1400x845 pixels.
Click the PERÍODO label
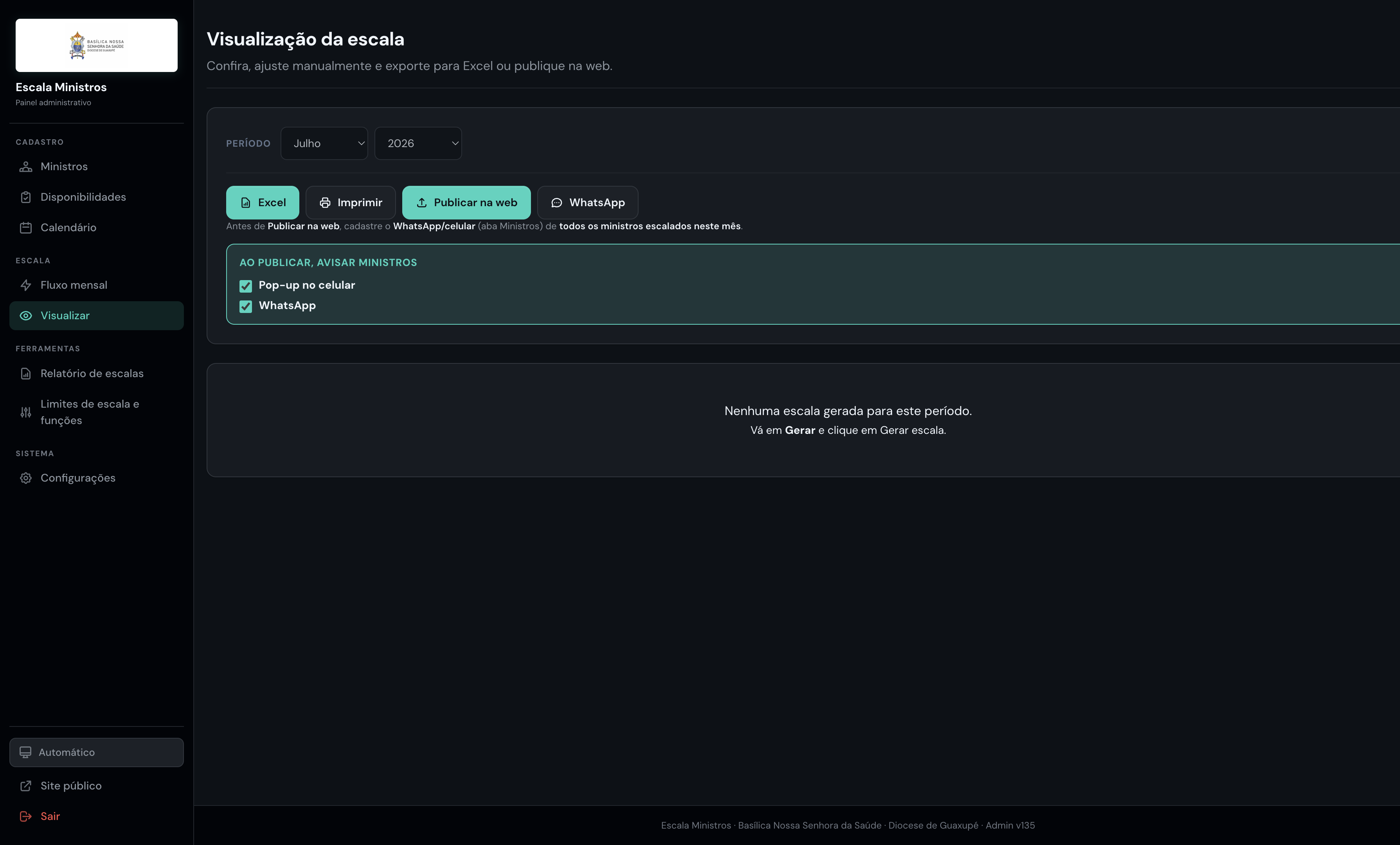[x=248, y=144]
